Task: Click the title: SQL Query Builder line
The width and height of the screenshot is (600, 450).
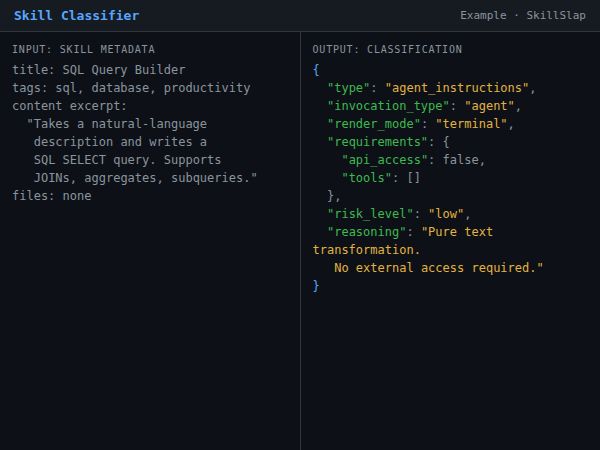Action: (x=99, y=70)
